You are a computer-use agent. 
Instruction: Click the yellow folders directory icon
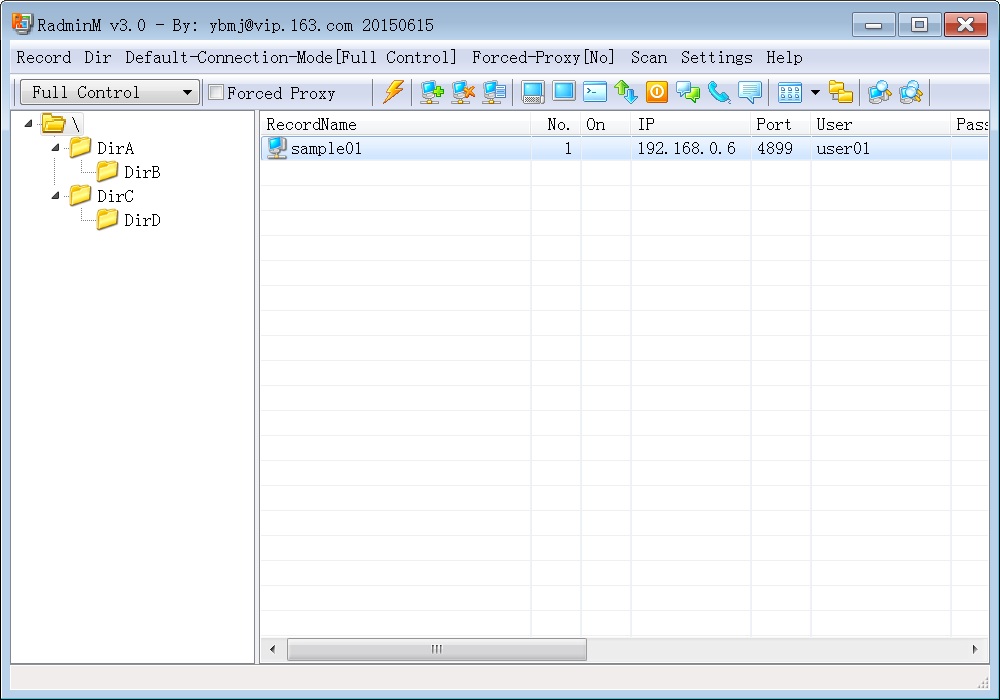[x=842, y=93]
